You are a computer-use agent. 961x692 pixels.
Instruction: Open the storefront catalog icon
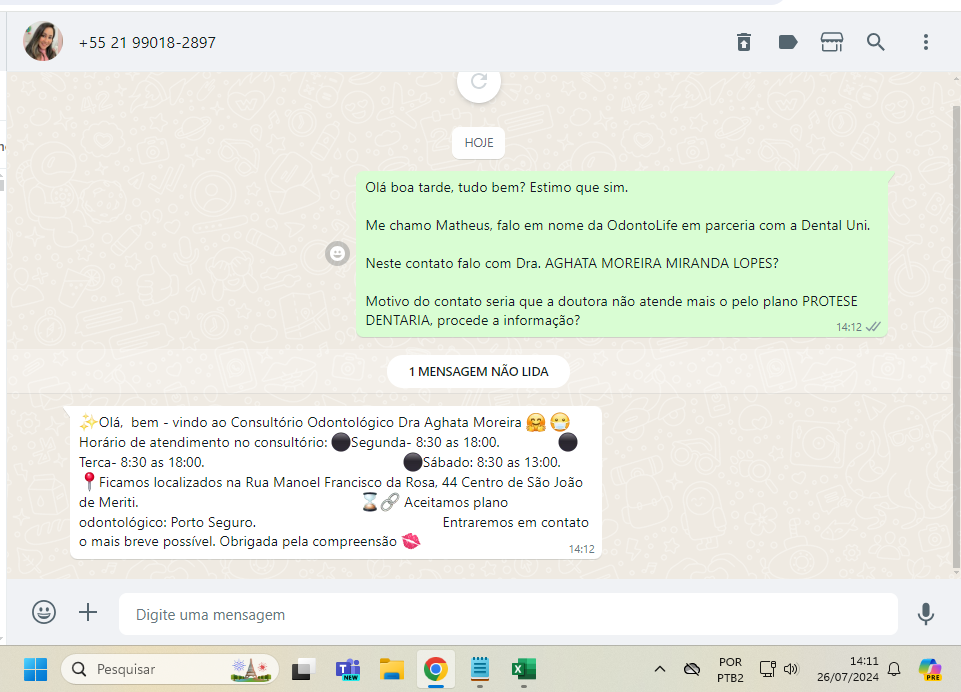(x=832, y=42)
